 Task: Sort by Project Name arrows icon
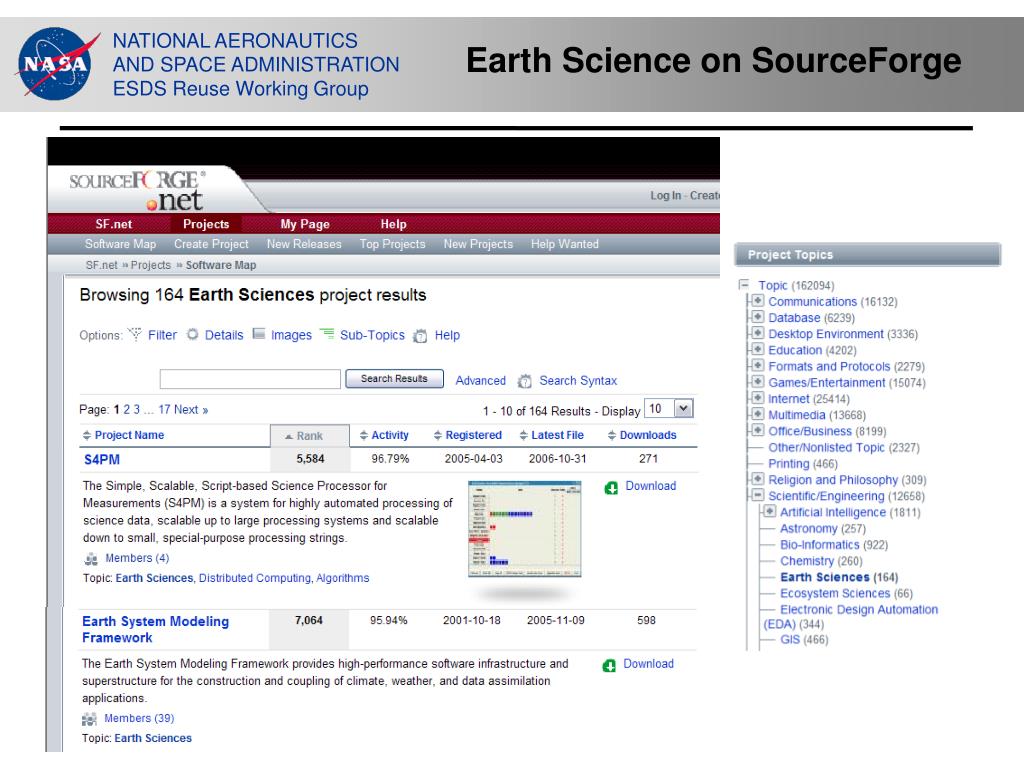87,436
